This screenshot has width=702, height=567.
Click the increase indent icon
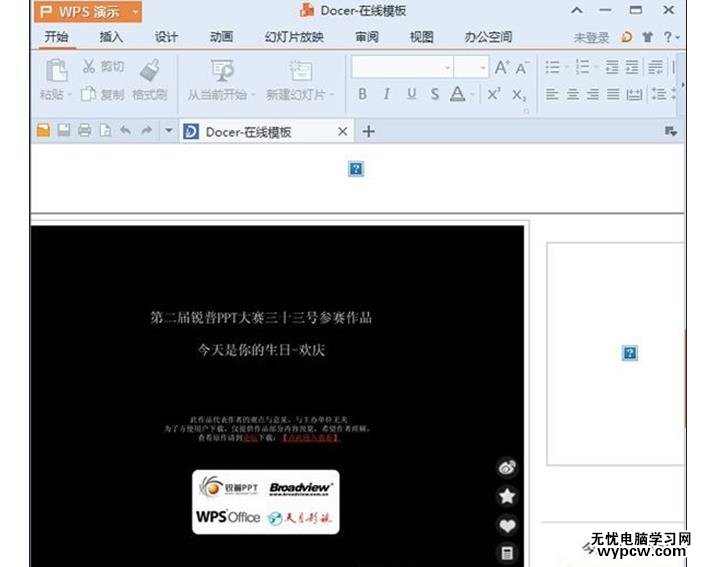pyautogui.click(x=632, y=67)
